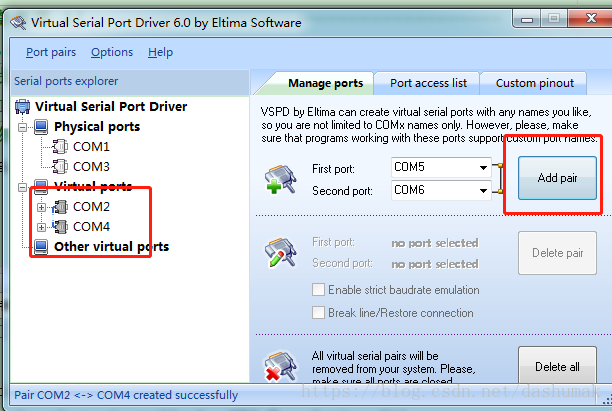The height and width of the screenshot is (411, 612).
Task: Close the Virtual Serial Port Driver window
Action: tap(591, 18)
